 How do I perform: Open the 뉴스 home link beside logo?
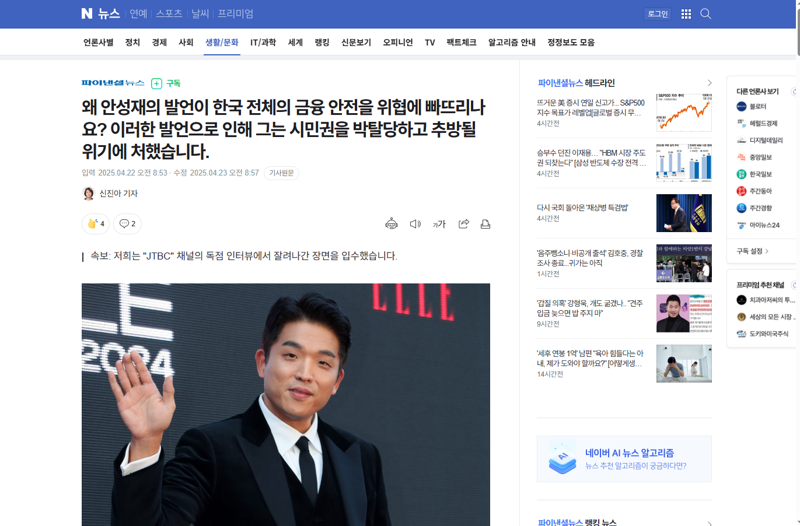108,14
